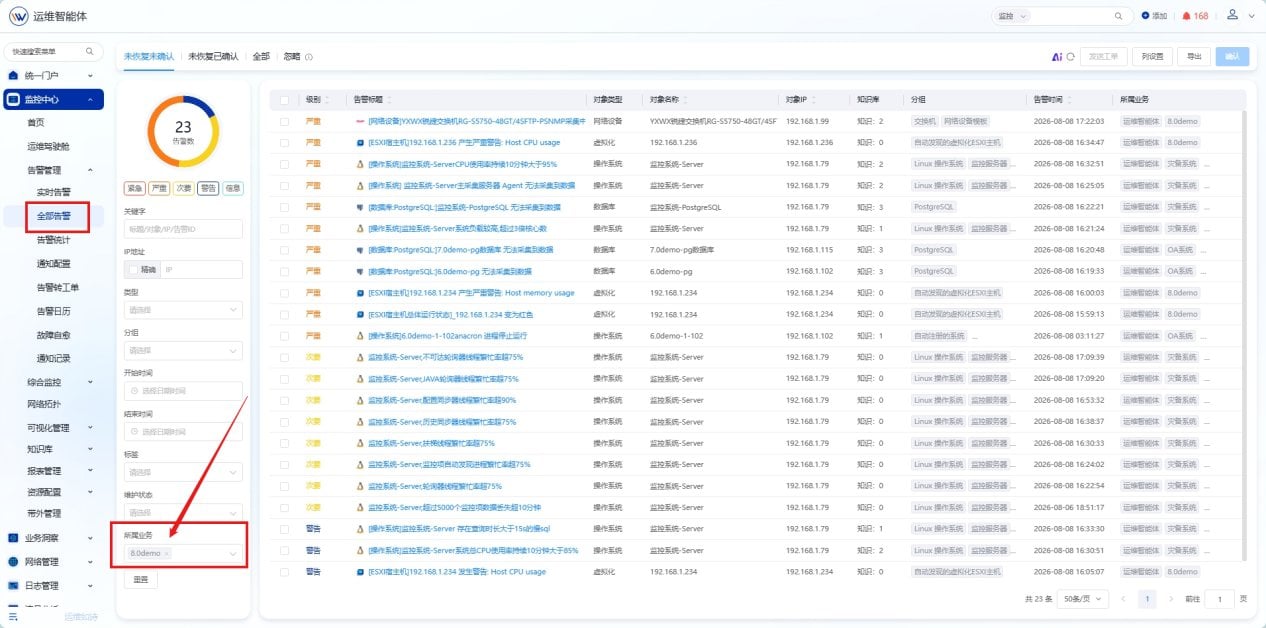
Task: Check the box for ServerCPU使用率持续10分钟 row
Action: [x=284, y=164]
